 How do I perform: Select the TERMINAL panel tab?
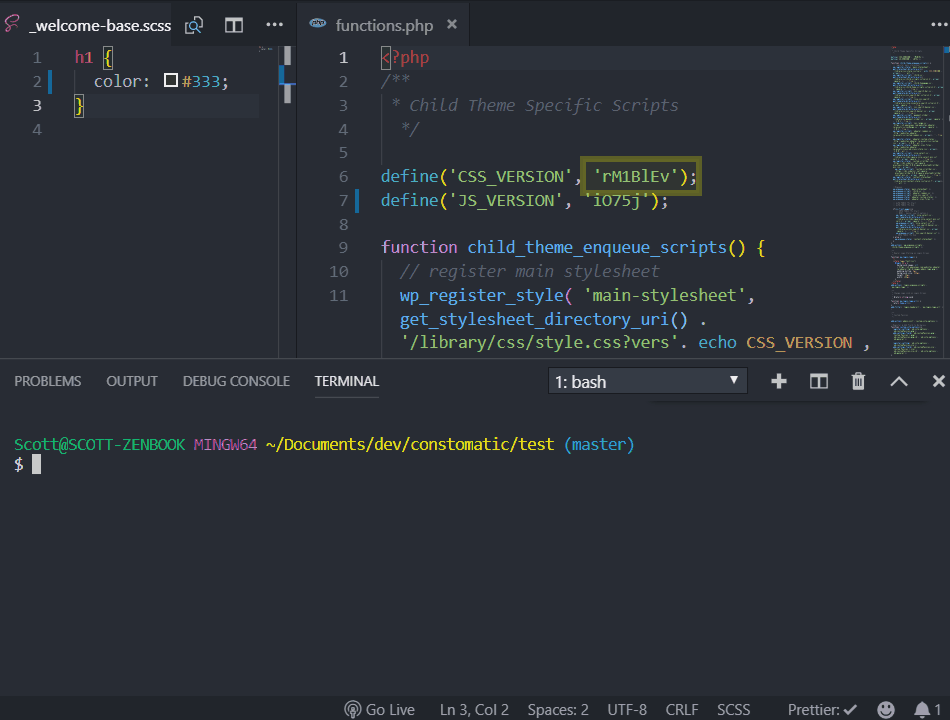point(347,381)
